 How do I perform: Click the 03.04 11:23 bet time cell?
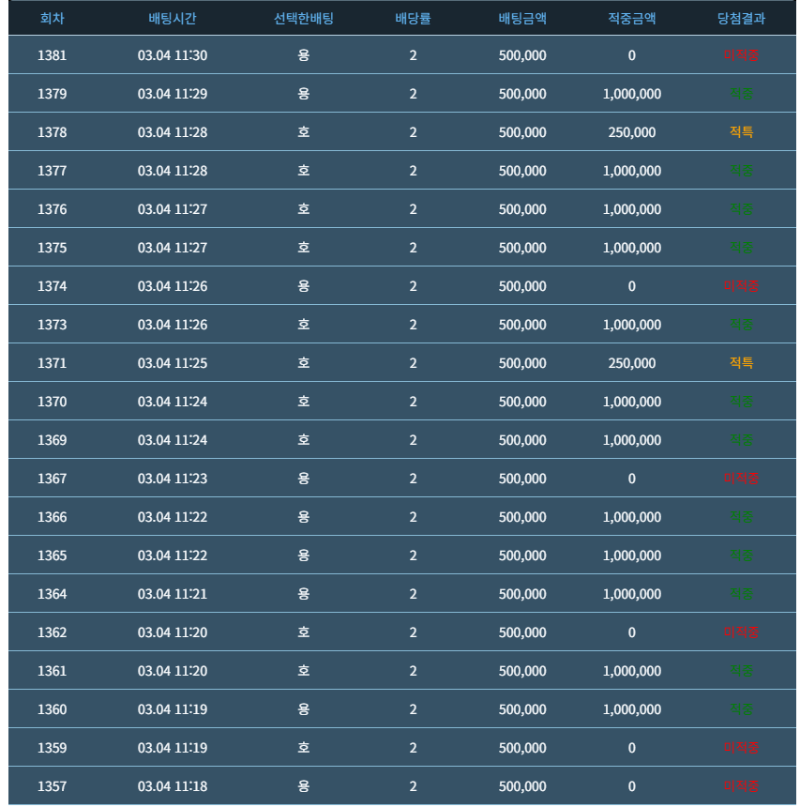pyautogui.click(x=172, y=478)
